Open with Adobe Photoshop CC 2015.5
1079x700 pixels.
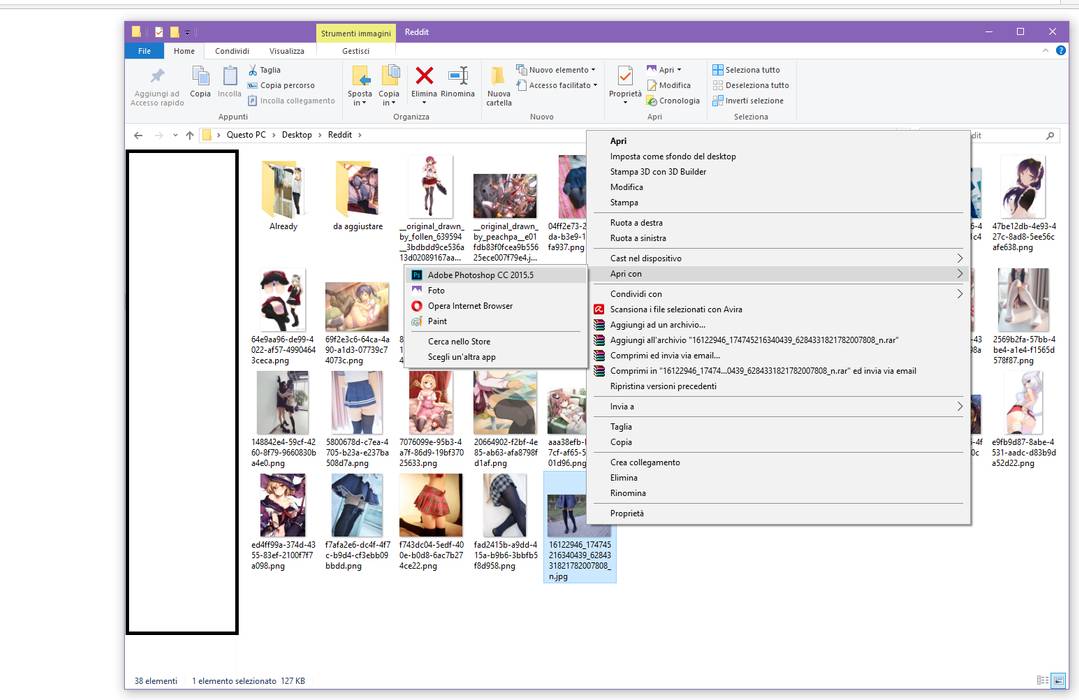495,275
